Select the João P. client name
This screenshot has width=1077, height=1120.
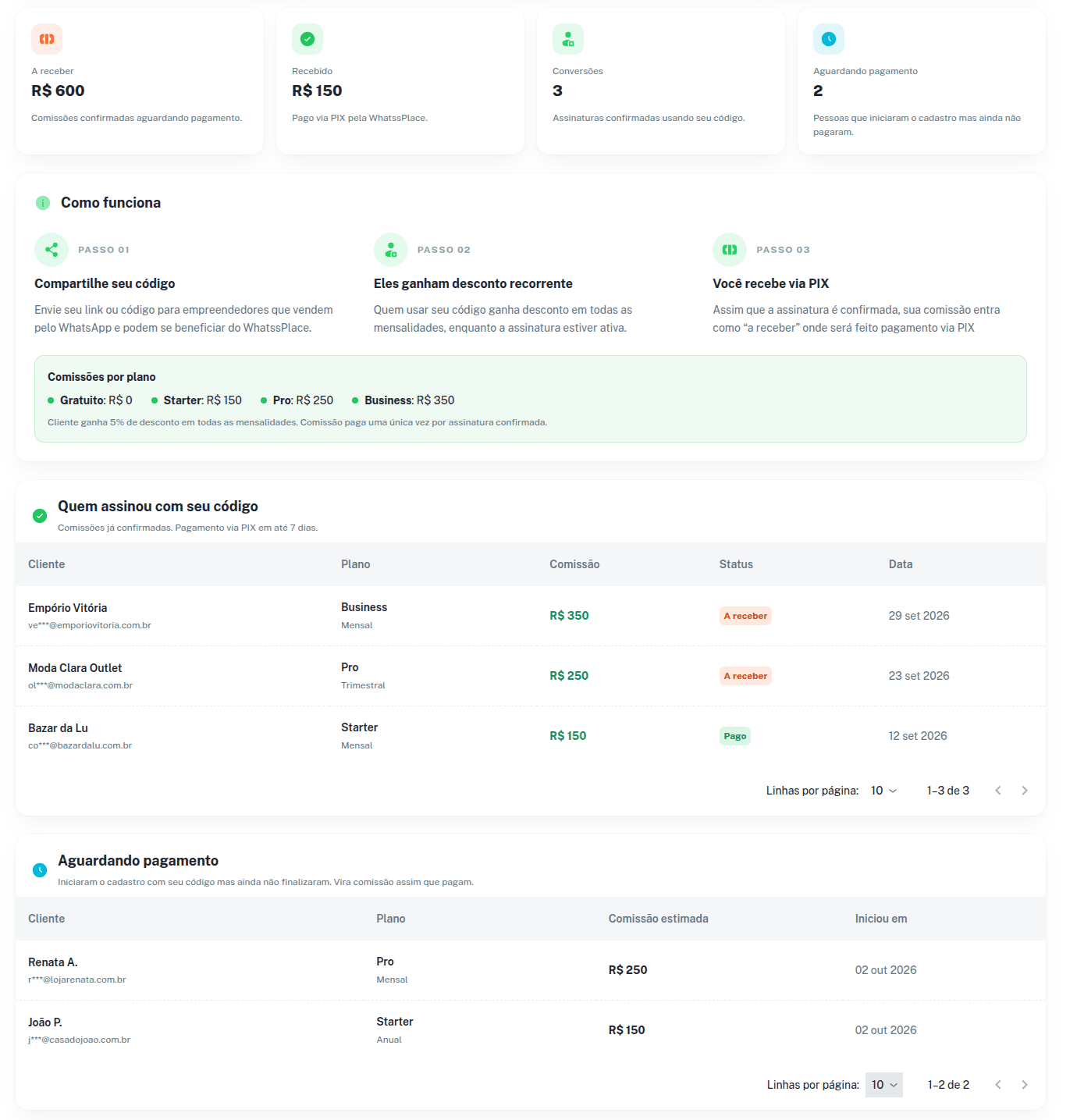[45, 1022]
